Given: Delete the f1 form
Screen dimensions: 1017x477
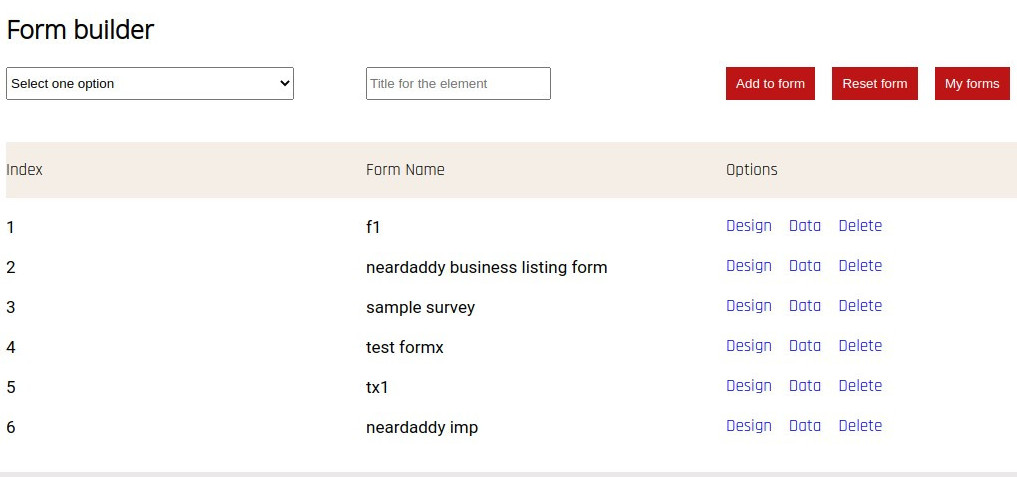Looking at the screenshot, I should point(860,226).
